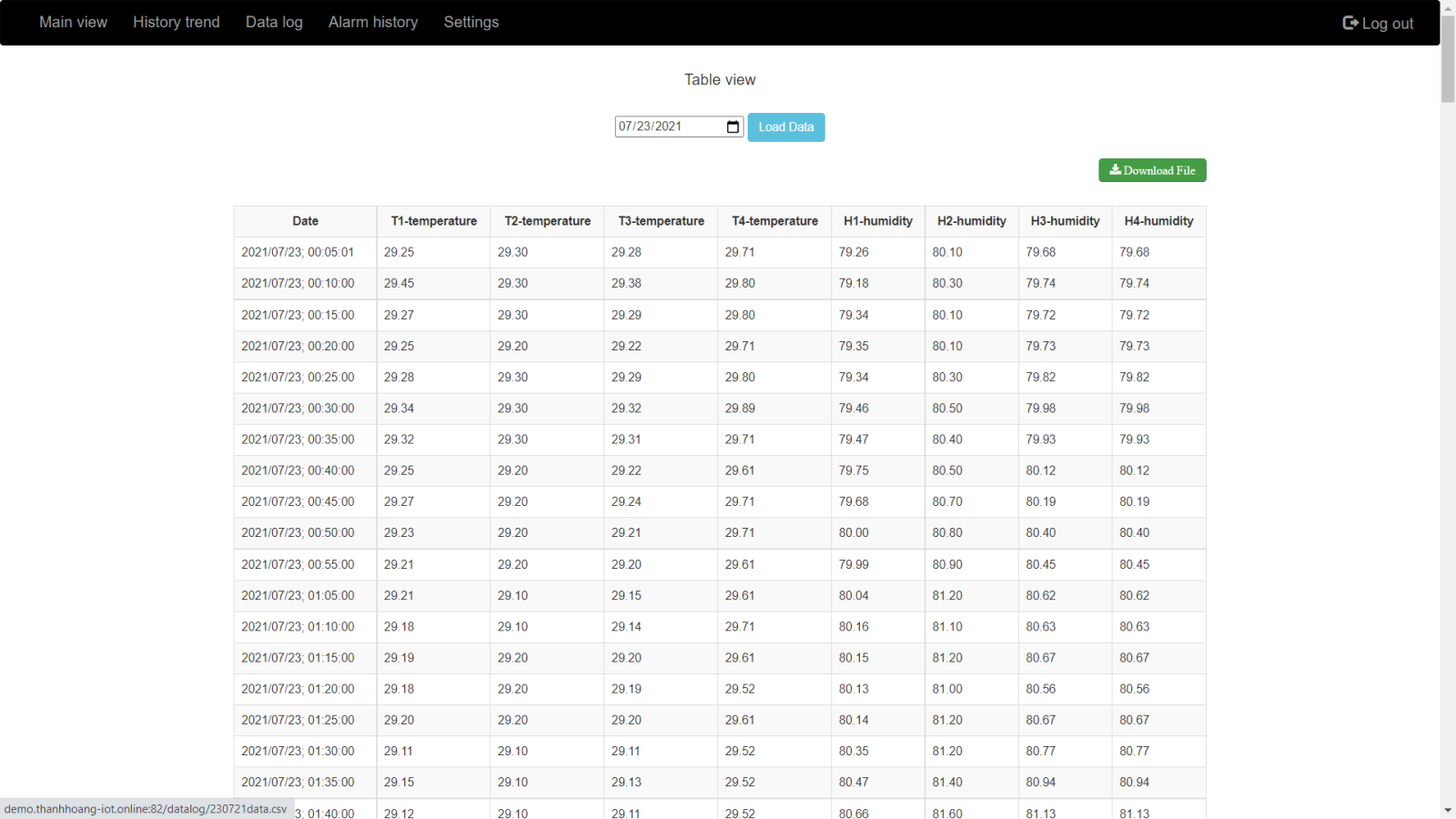Viewport: 1456px width, 819px height.
Task: Select the 2021/07/23; 01:30:00 date cell
Action: [x=306, y=751]
